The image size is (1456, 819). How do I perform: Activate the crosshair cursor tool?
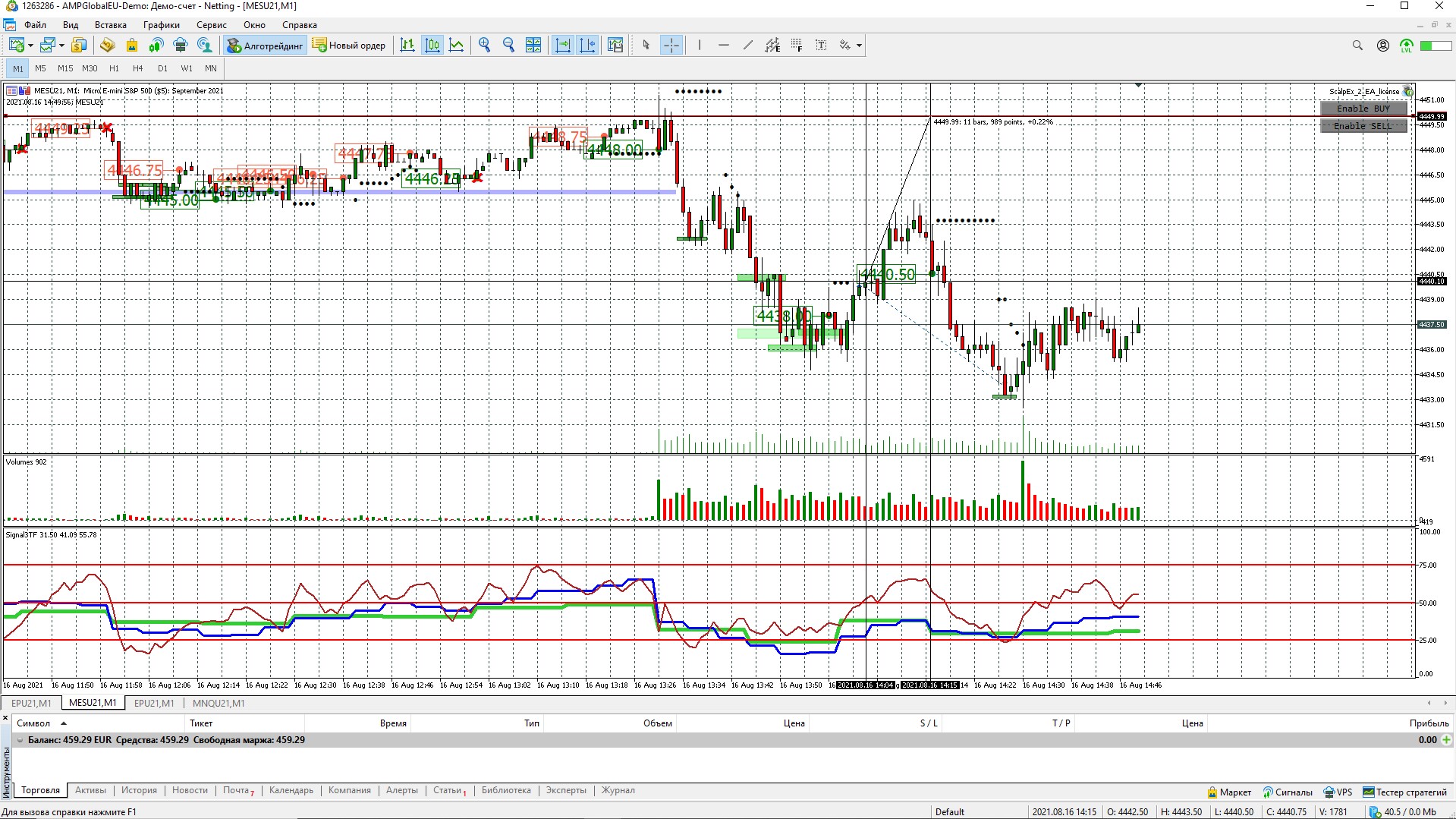point(671,46)
